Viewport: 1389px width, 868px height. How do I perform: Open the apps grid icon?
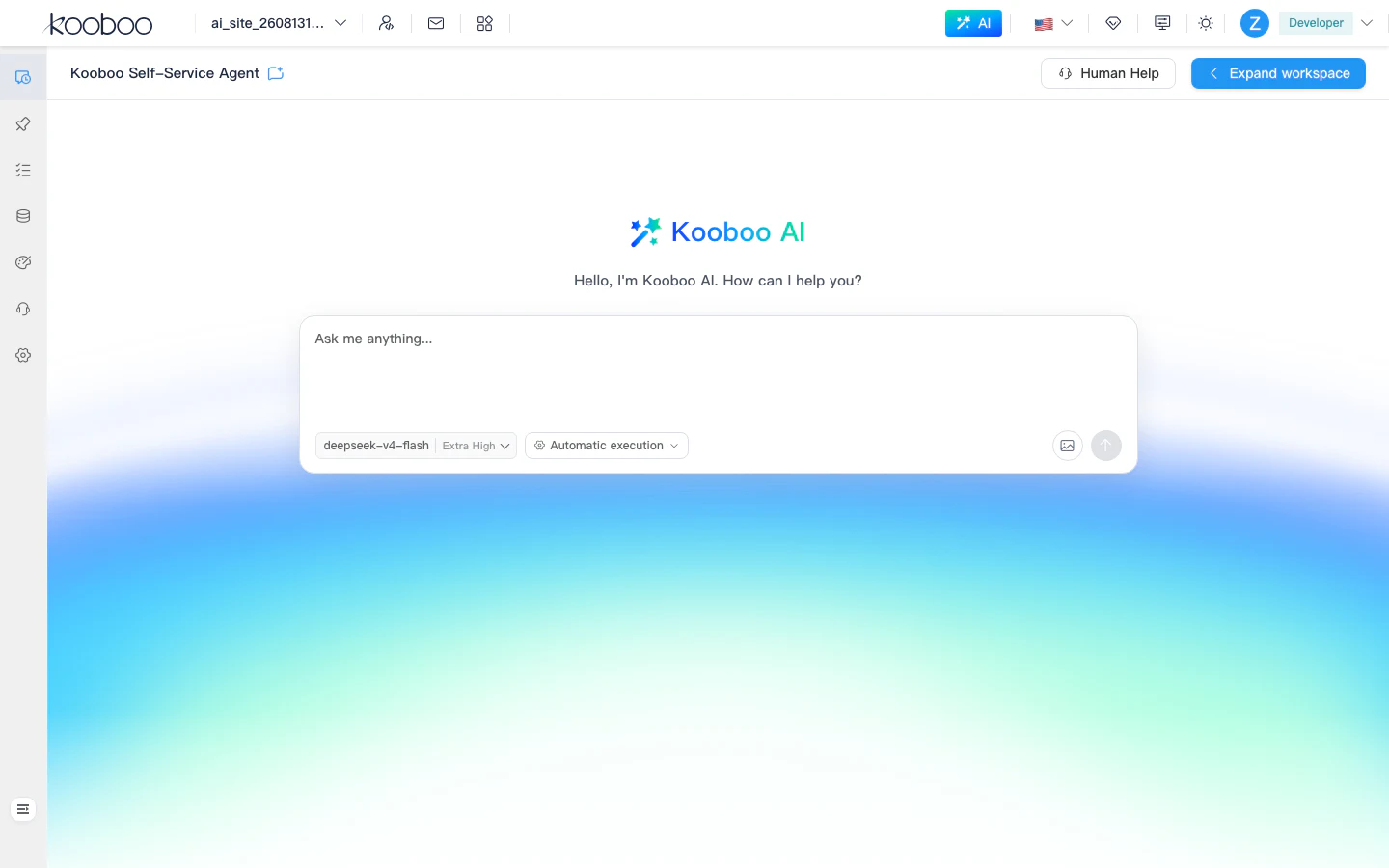coord(485,23)
